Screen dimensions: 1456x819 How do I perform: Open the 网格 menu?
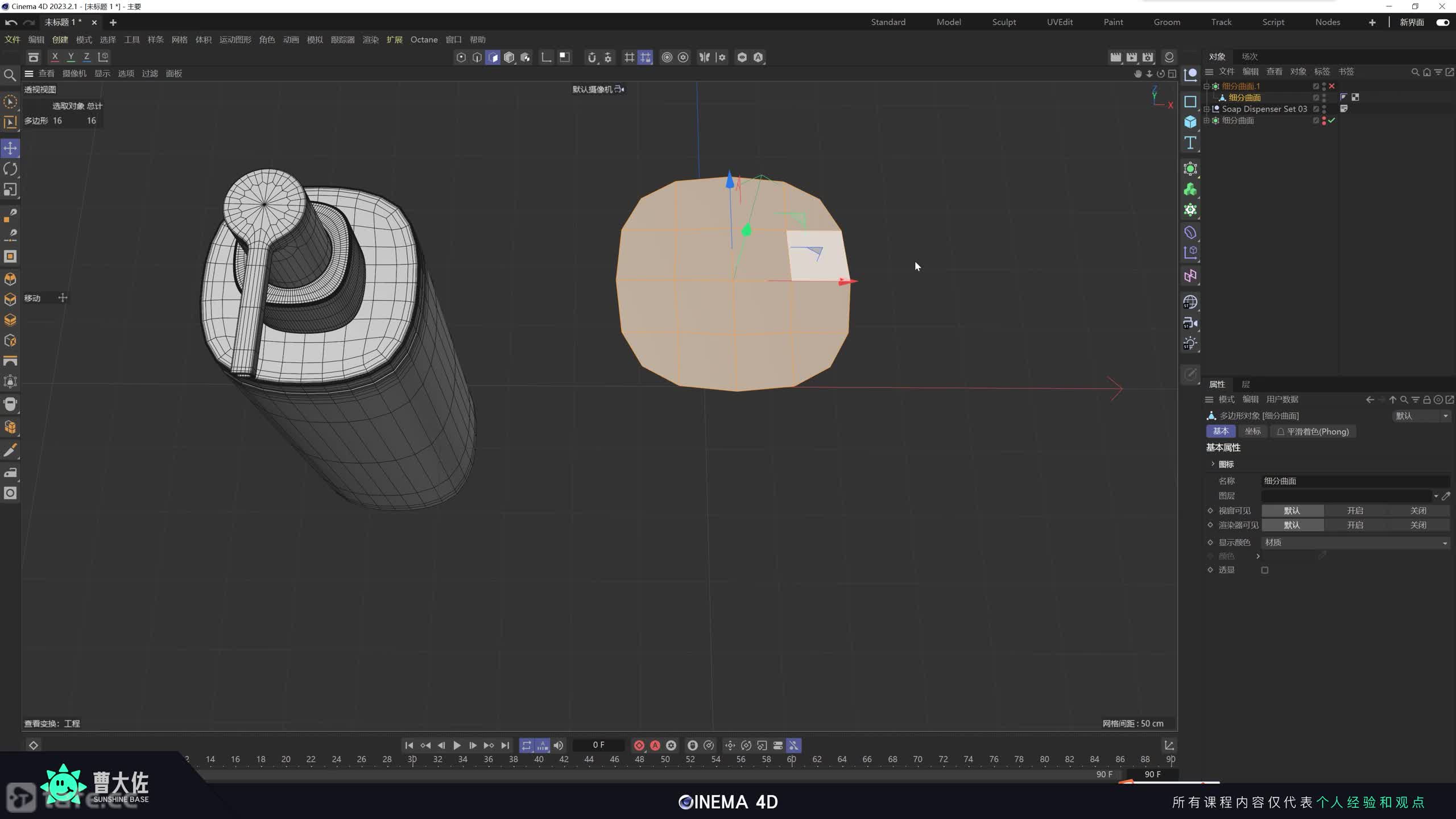[x=179, y=40]
